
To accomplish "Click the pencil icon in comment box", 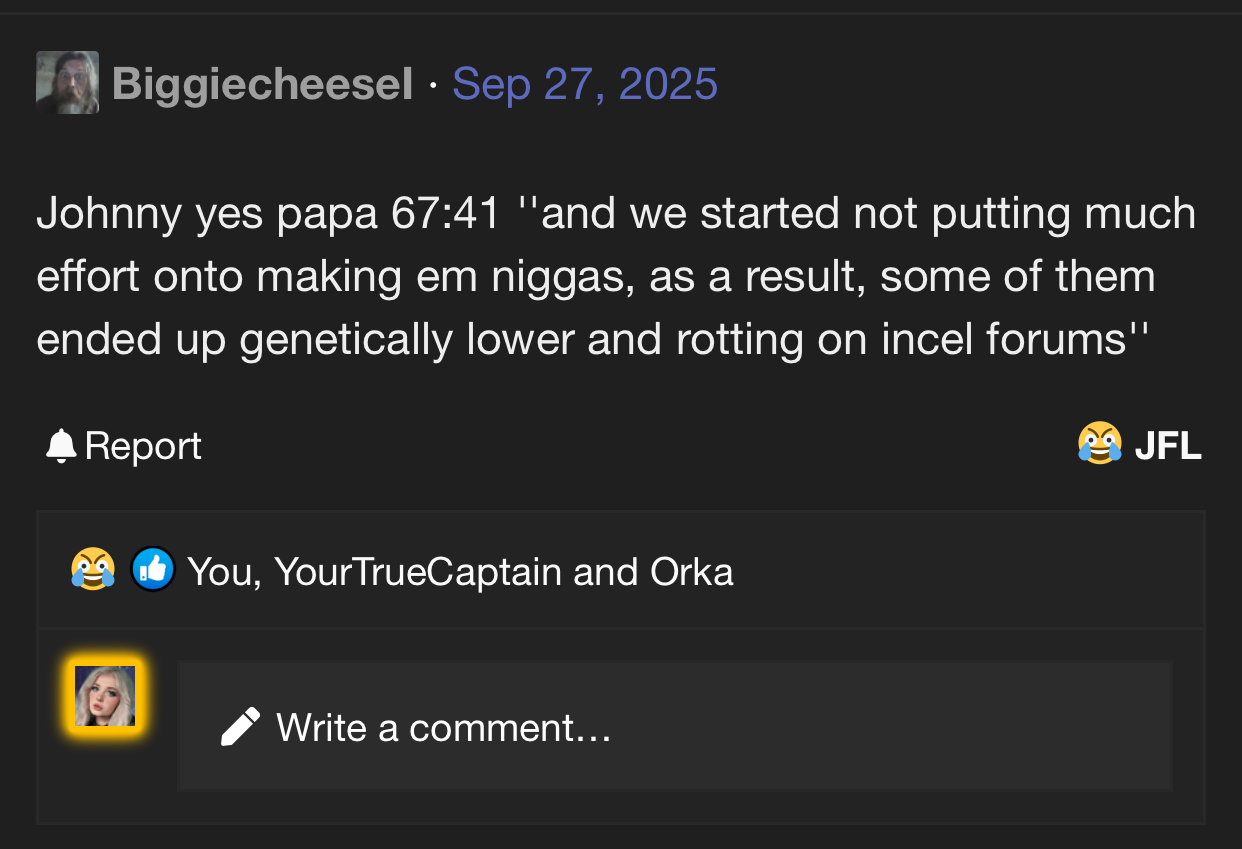I will 240,727.
